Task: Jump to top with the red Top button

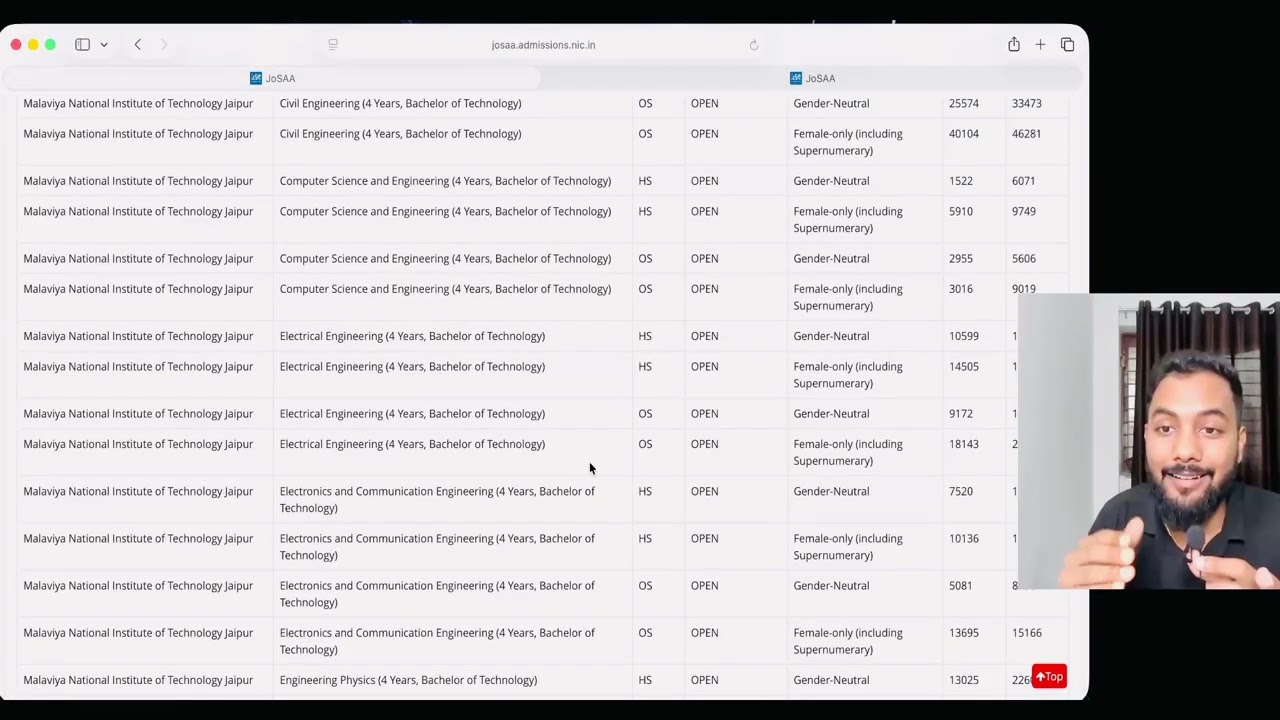Action: (x=1049, y=677)
